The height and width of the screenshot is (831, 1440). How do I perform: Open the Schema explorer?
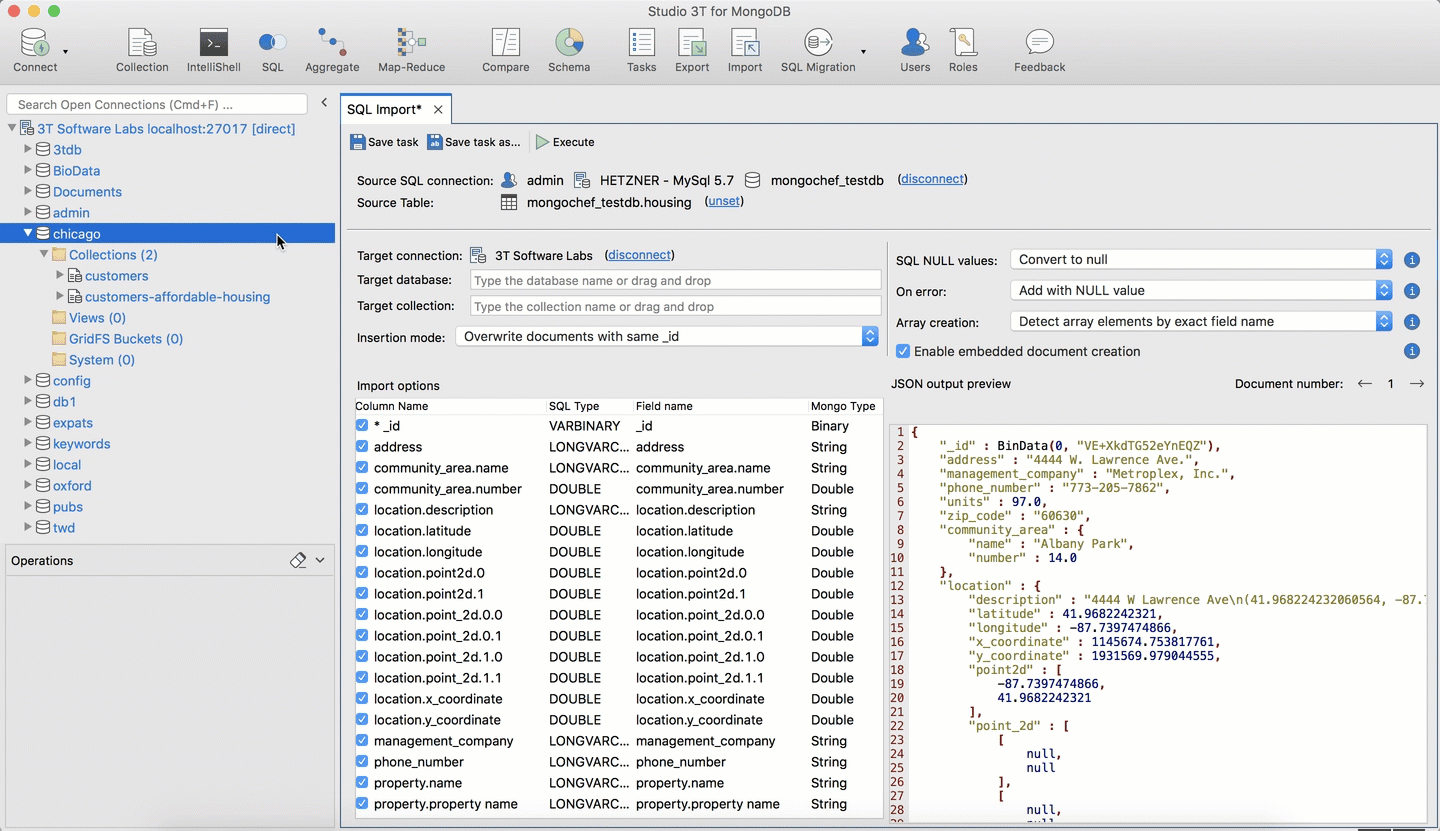[x=569, y=50]
